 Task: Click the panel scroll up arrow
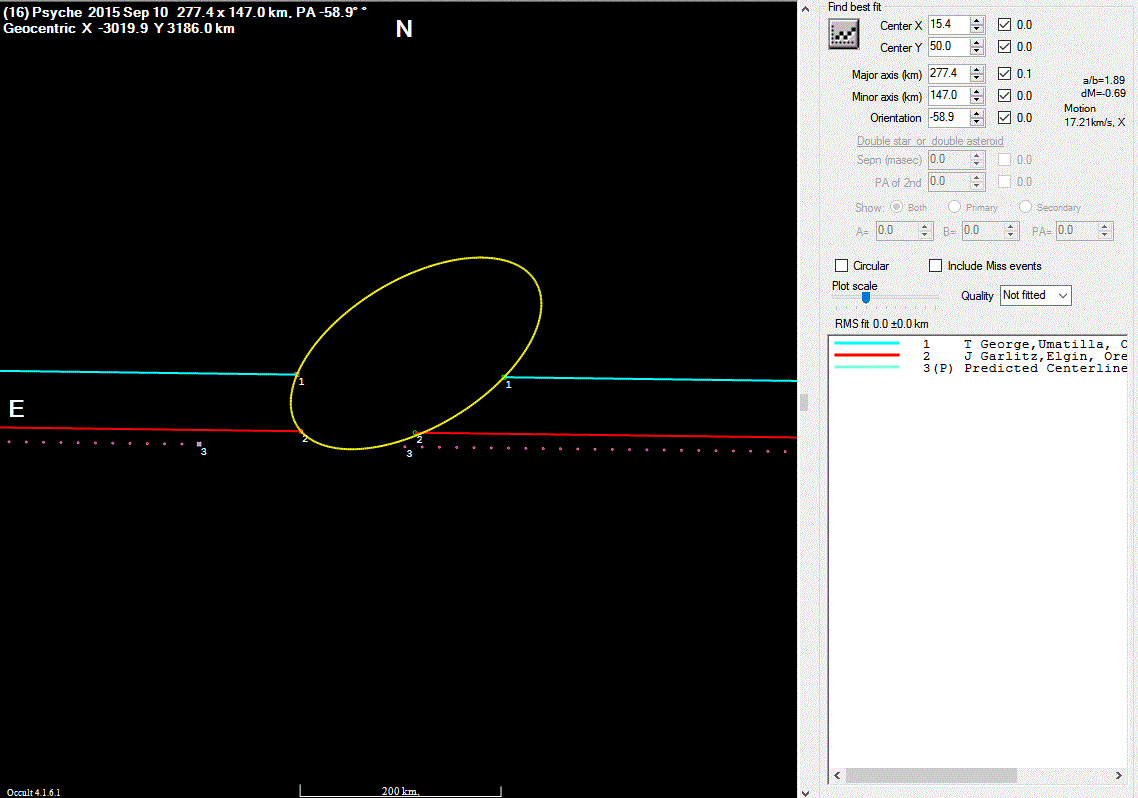pyautogui.click(x=805, y=9)
